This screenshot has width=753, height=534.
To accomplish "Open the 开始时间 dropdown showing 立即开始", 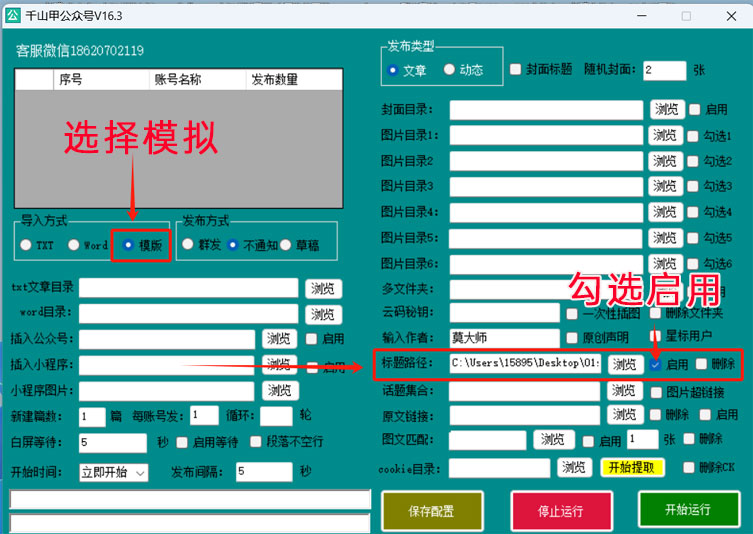I will (x=113, y=472).
